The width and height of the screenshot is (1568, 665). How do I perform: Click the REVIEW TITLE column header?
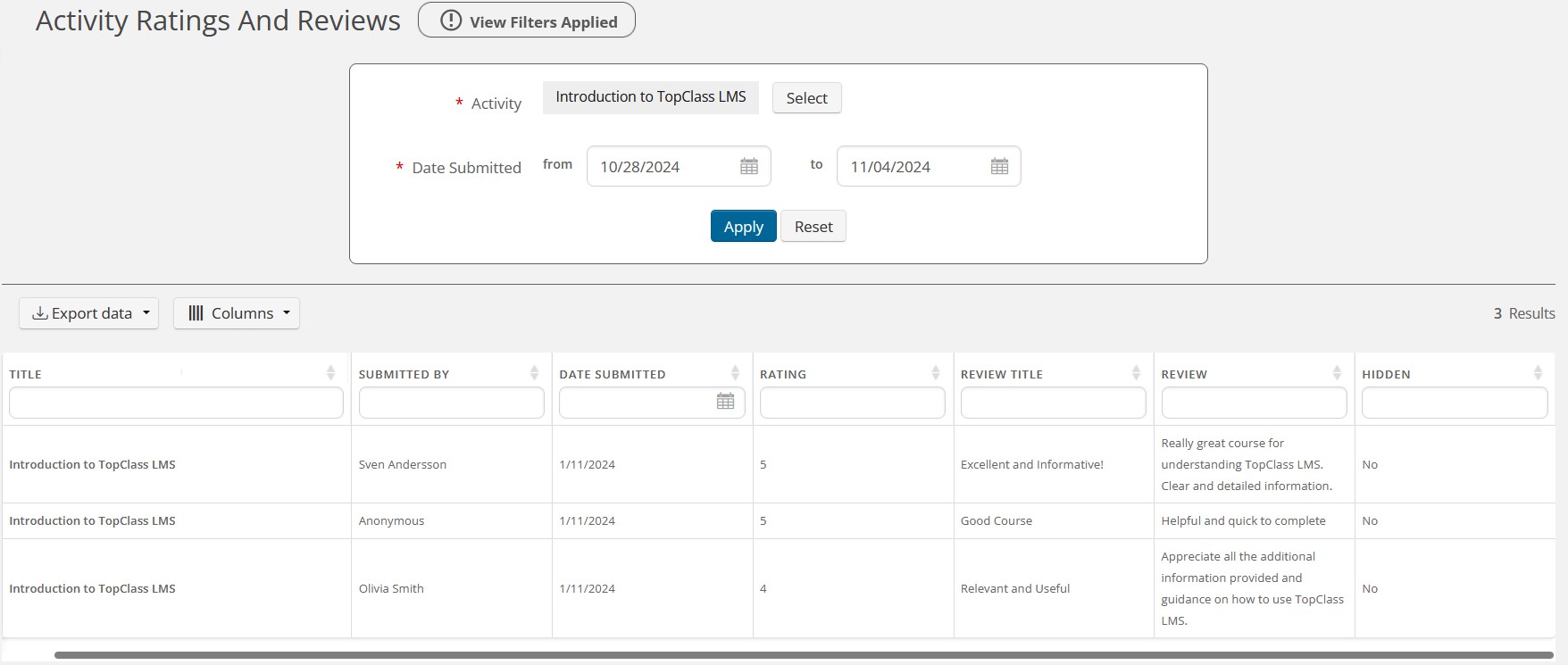tap(1002, 375)
